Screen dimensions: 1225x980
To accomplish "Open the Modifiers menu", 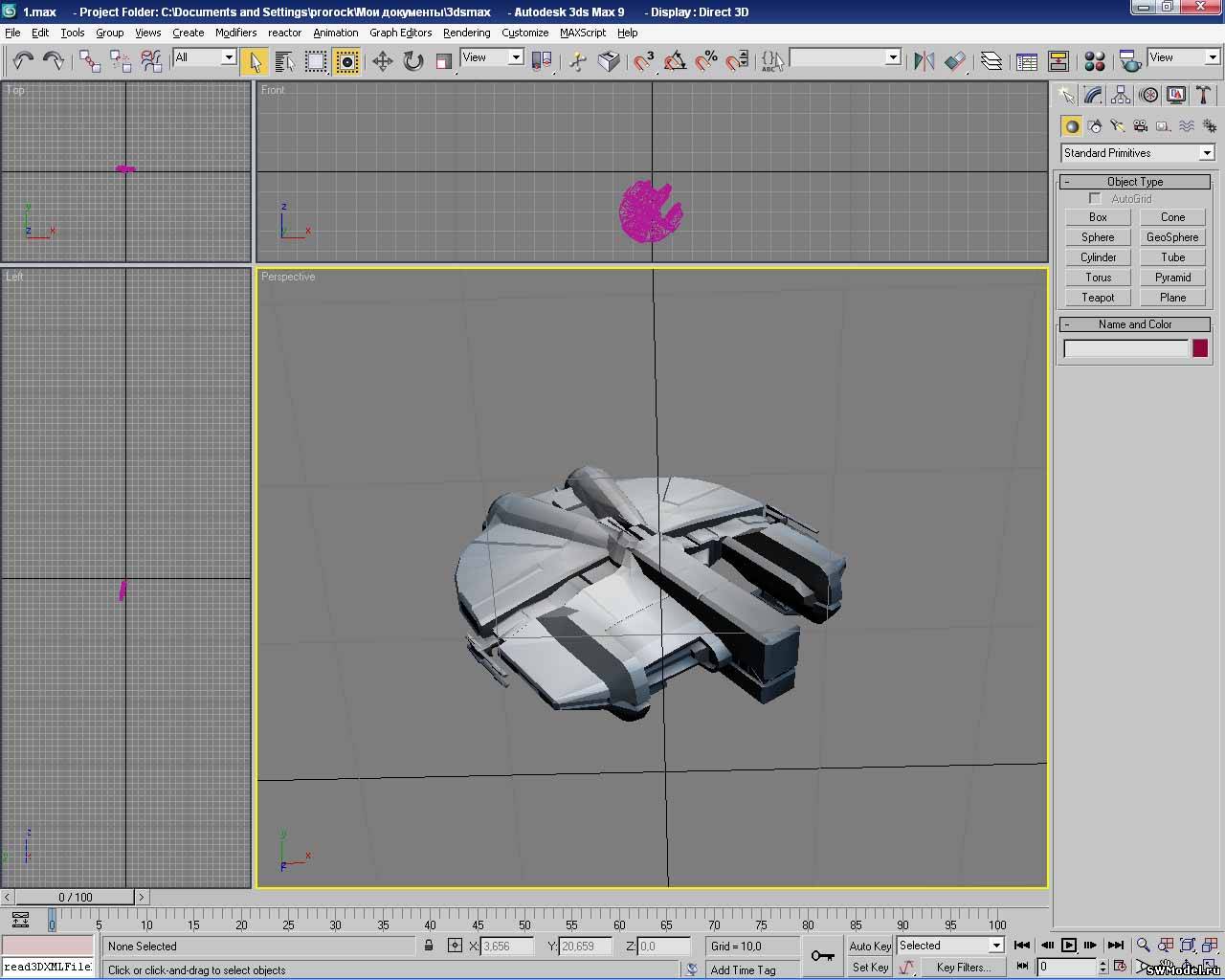I will tap(235, 33).
